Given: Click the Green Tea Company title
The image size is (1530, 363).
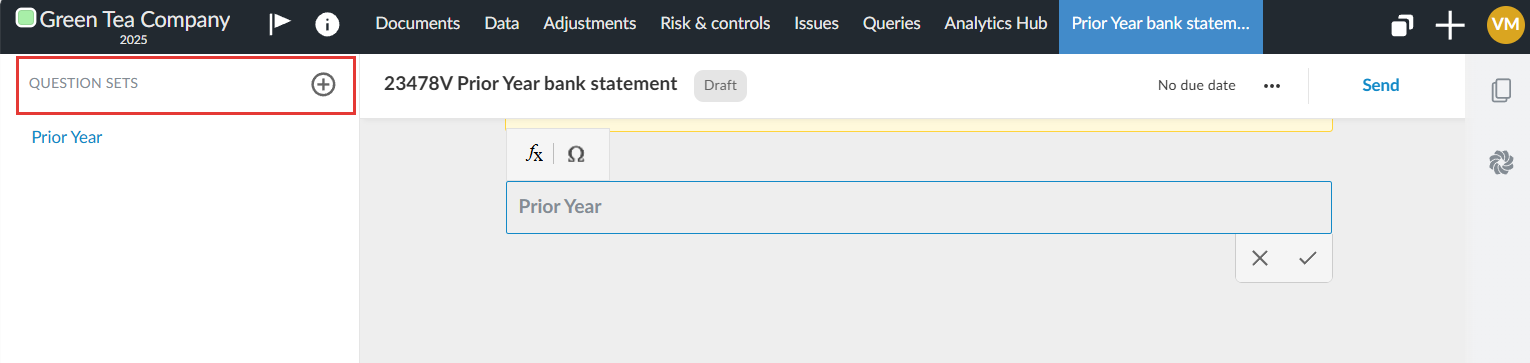Looking at the screenshot, I should pyautogui.click(x=134, y=19).
